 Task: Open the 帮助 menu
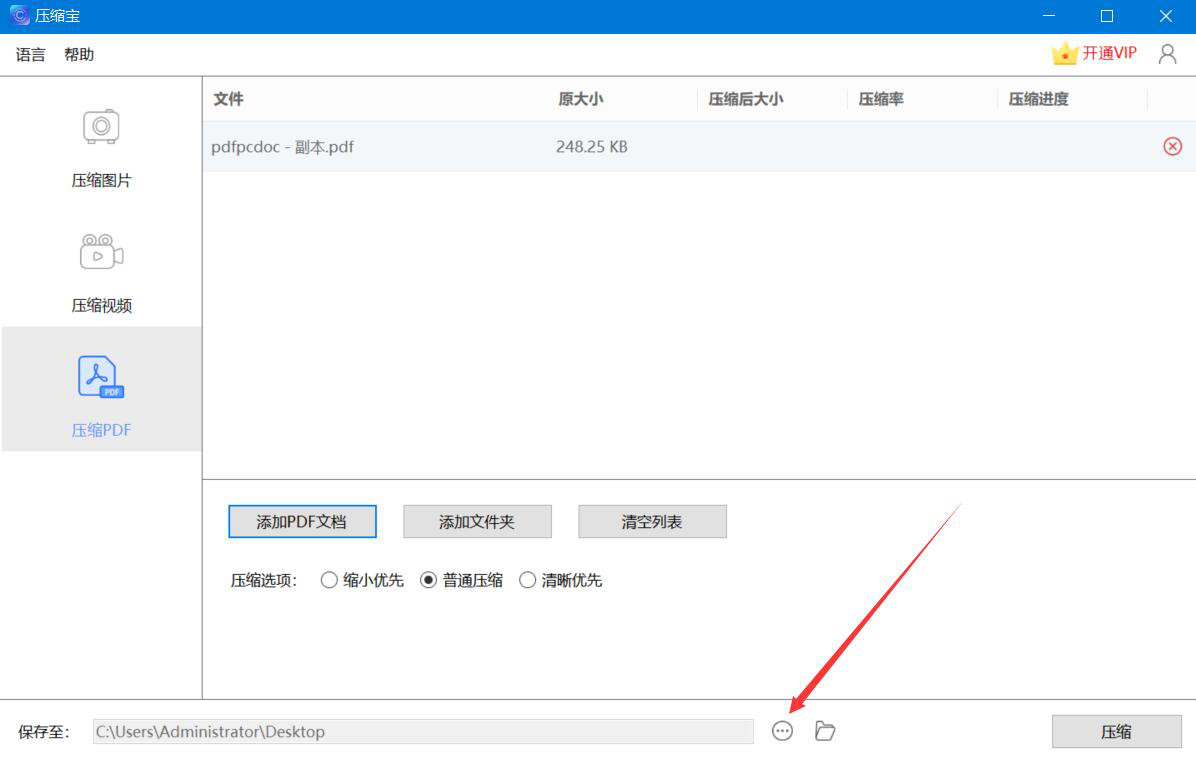pyautogui.click(x=79, y=55)
